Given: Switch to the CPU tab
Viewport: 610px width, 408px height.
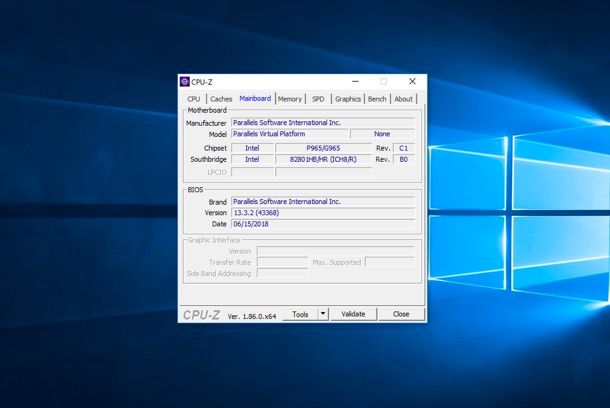Looking at the screenshot, I should click(x=193, y=99).
